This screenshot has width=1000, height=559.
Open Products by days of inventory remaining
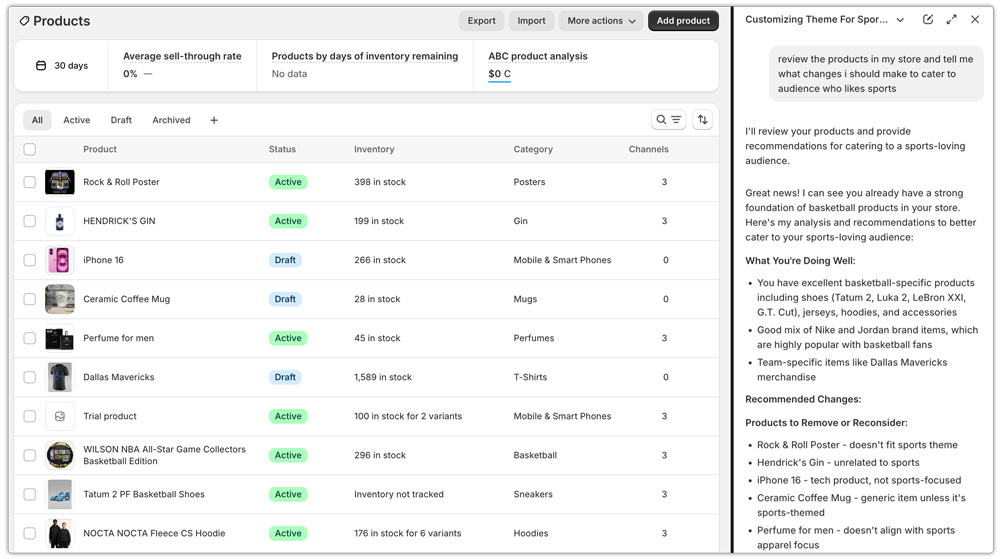[365, 56]
